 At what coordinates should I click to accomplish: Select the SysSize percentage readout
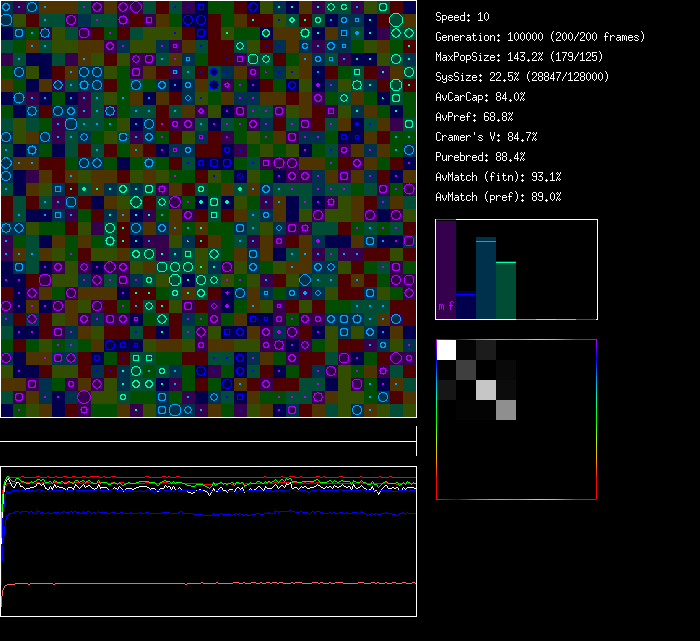520,77
